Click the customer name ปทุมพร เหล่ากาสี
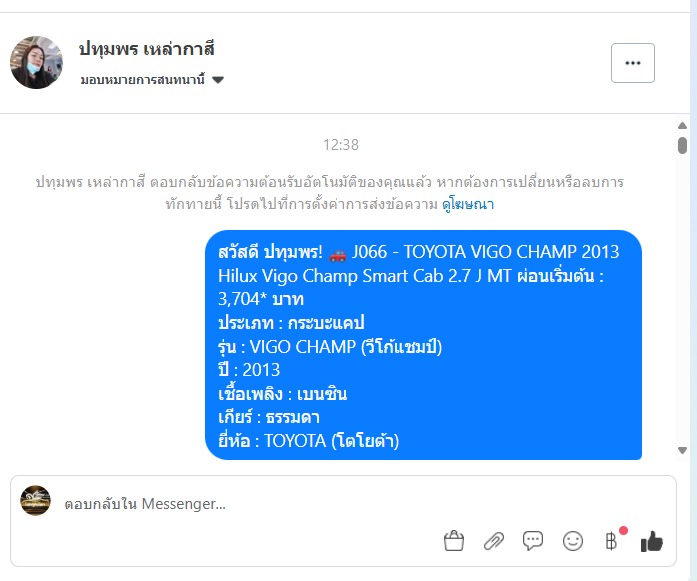This screenshot has width=697, height=581. click(147, 49)
